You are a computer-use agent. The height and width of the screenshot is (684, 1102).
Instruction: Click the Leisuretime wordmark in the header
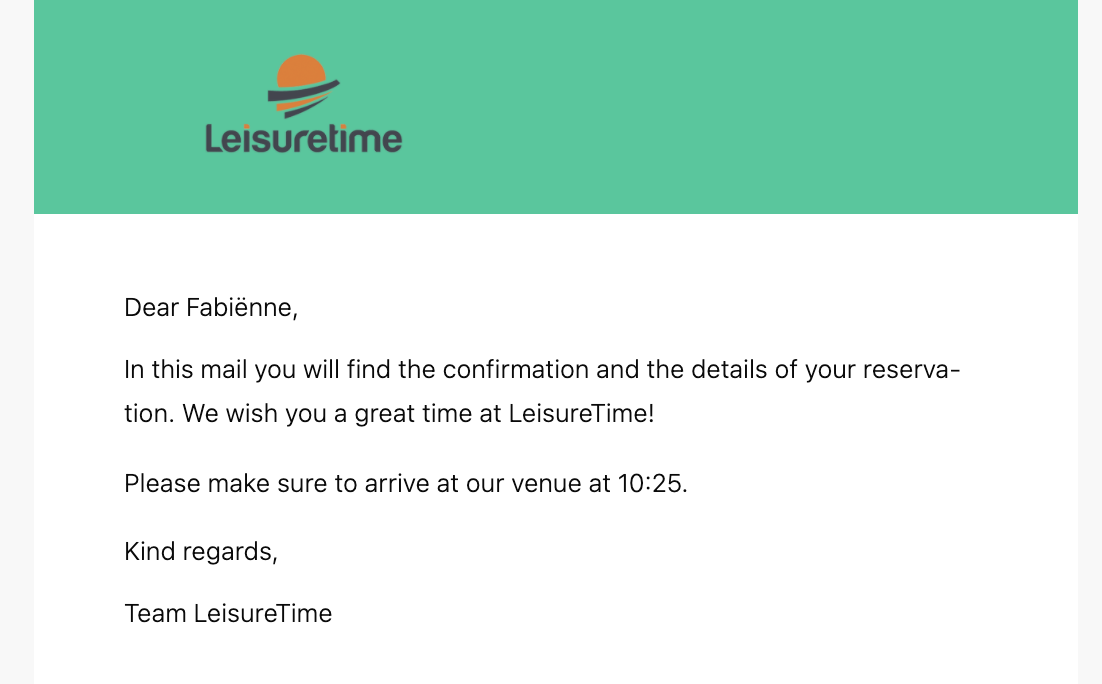(x=304, y=138)
